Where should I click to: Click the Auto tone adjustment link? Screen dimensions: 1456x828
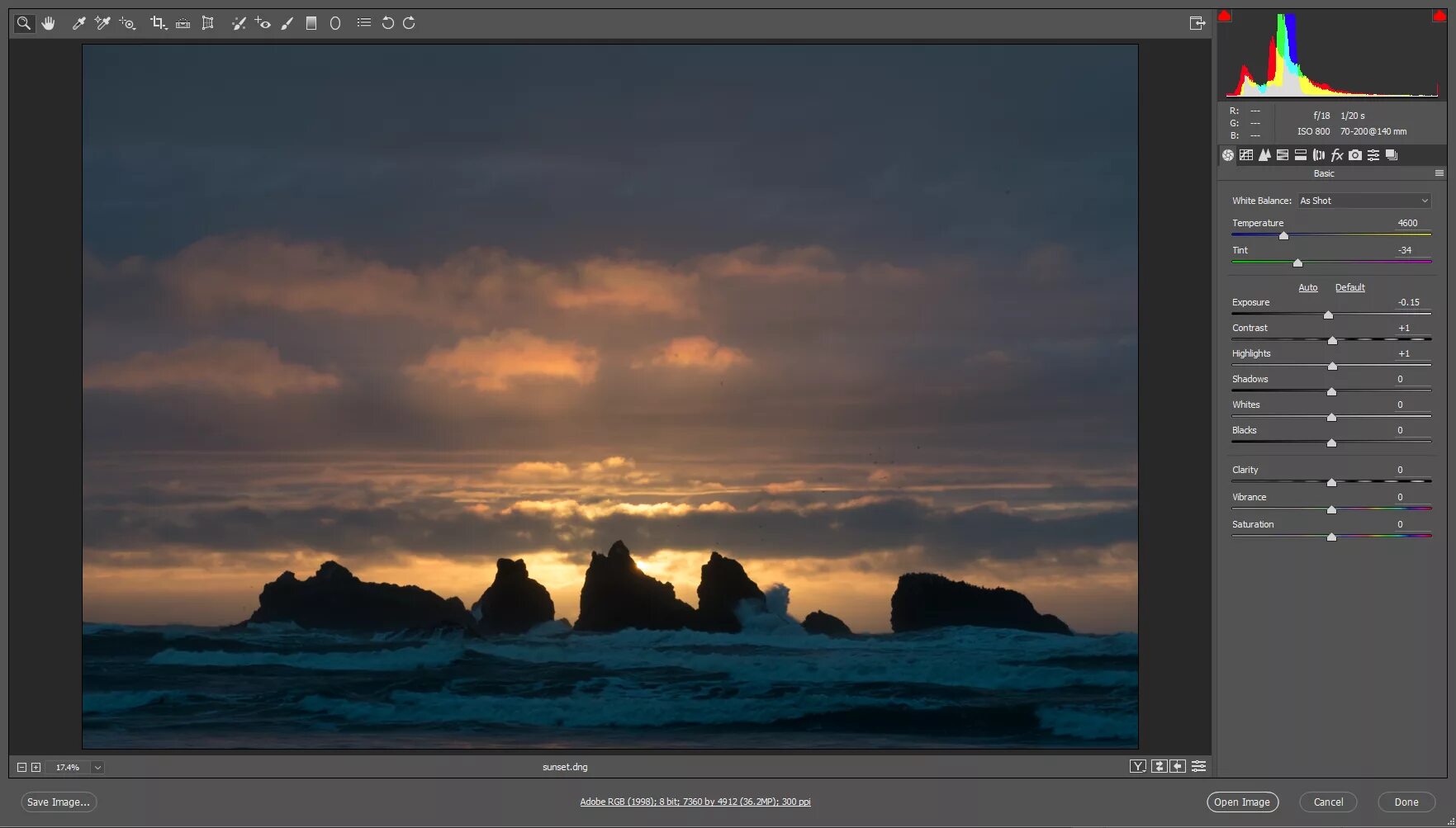pos(1308,287)
